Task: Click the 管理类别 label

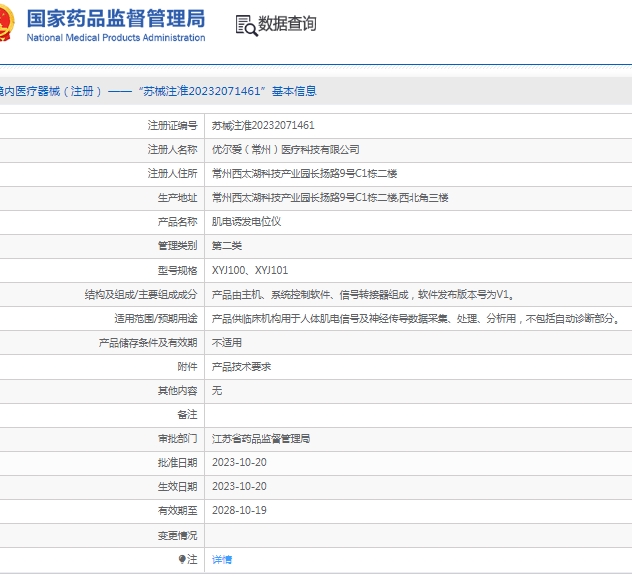Action: click(x=177, y=246)
